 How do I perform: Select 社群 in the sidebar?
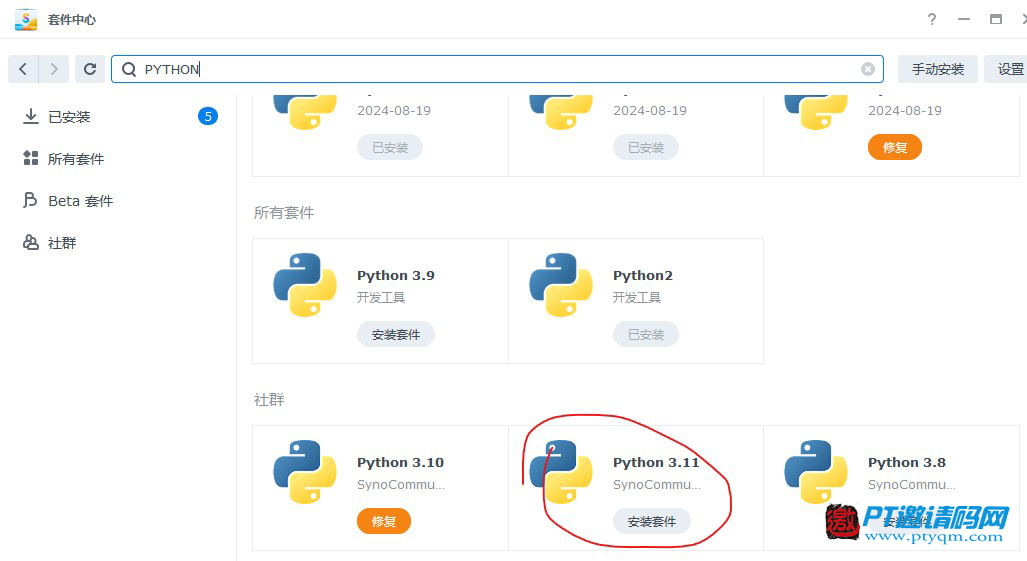pyautogui.click(x=118, y=243)
